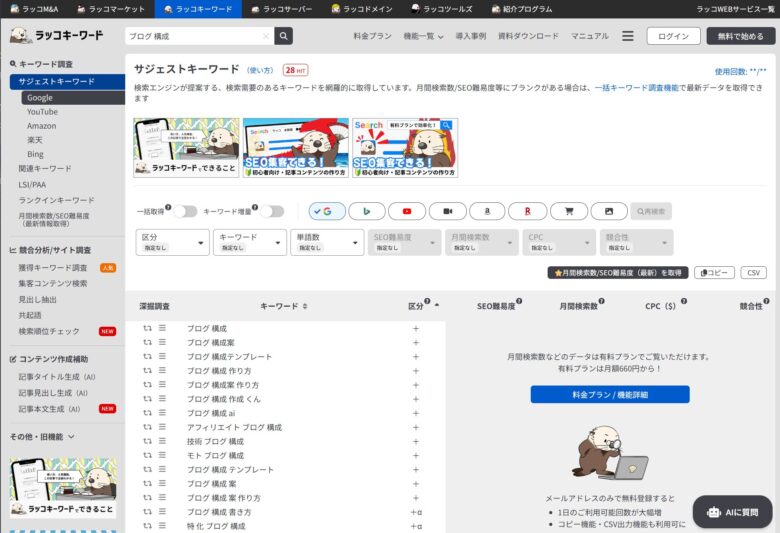The width and height of the screenshot is (780, 533).
Task: Clear the search box with the X icon
Action: tap(266, 36)
